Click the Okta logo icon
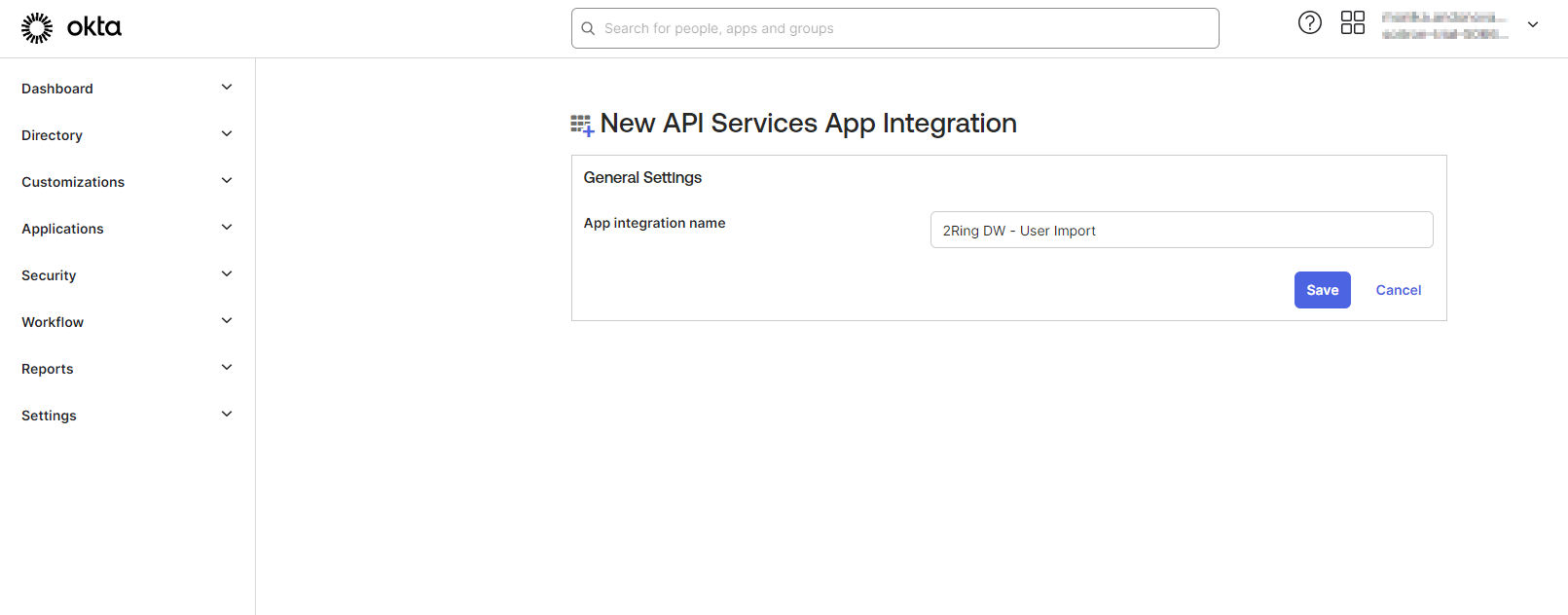 tap(37, 28)
